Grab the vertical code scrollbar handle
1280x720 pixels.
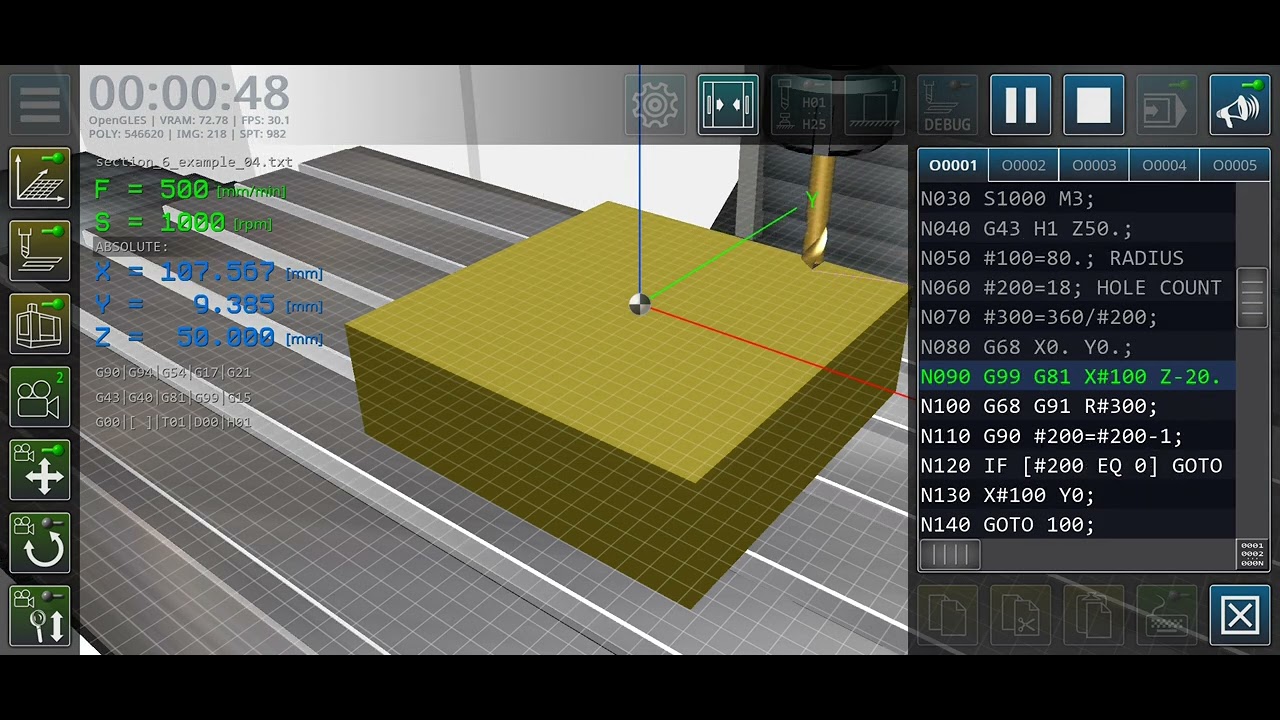[x=1253, y=297]
